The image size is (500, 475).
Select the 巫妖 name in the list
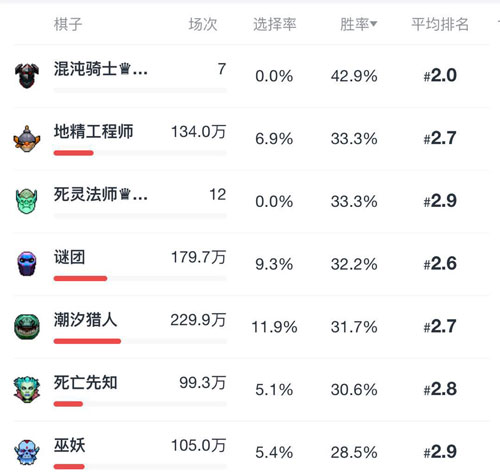tap(69, 445)
